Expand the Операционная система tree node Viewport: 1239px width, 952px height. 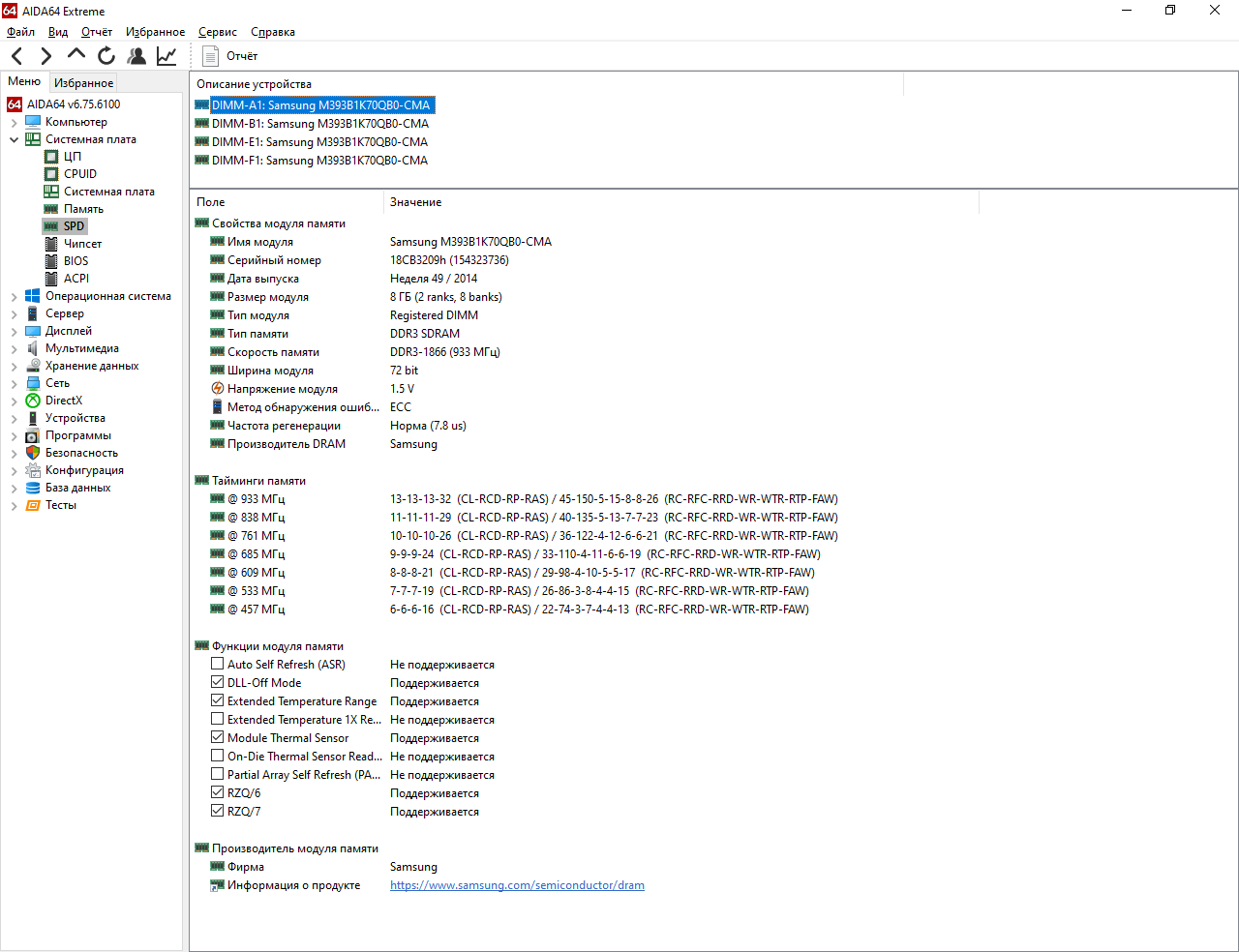click(14, 296)
